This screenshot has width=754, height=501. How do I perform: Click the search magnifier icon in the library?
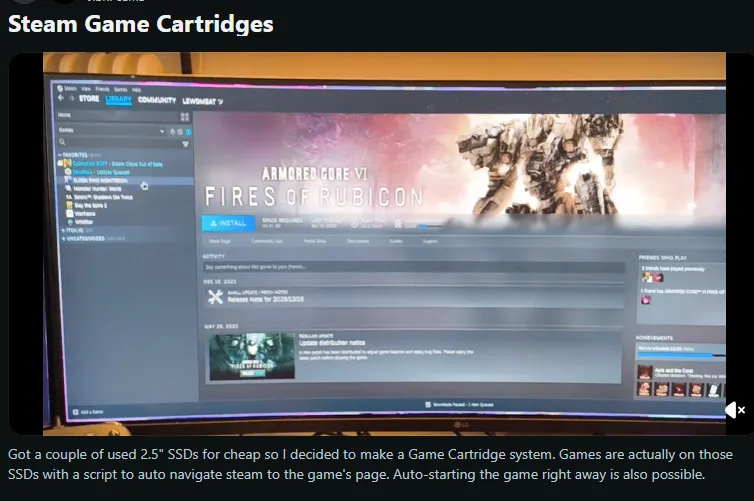62,142
